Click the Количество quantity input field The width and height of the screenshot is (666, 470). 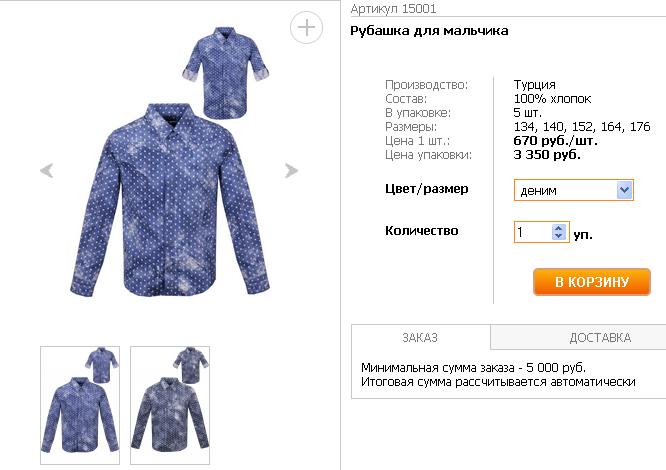[533, 232]
